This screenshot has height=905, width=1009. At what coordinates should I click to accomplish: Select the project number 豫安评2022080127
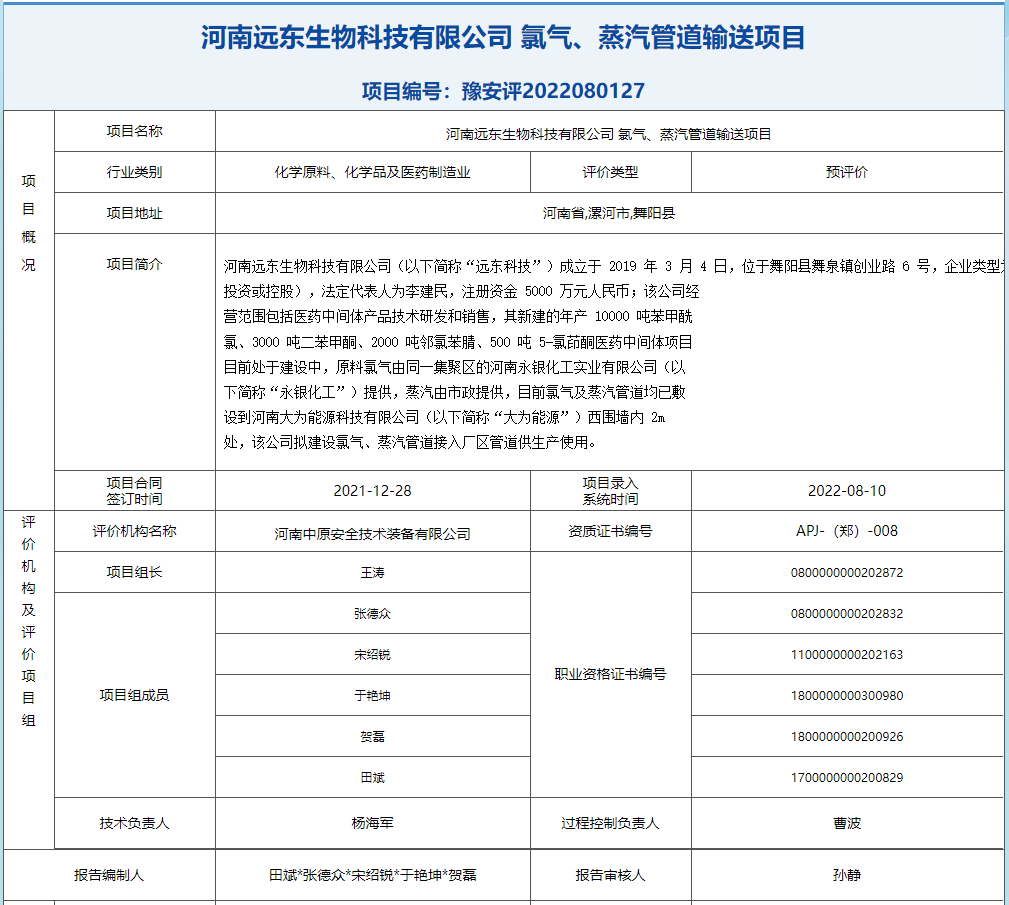553,91
